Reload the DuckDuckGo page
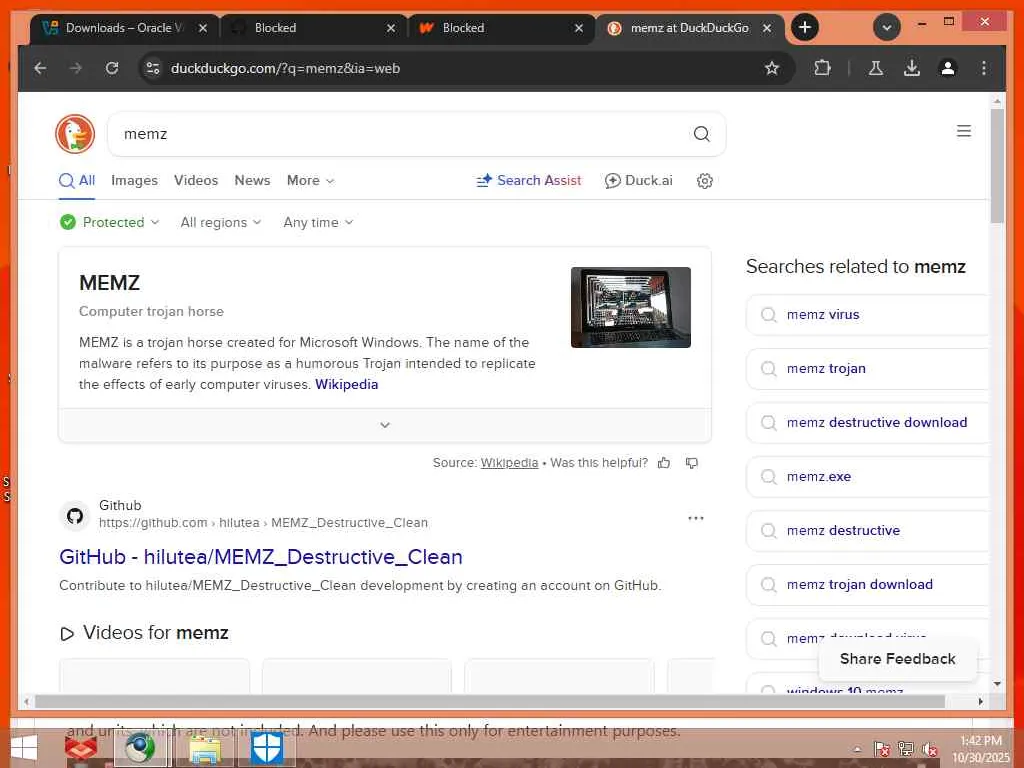The height and width of the screenshot is (768, 1024). [112, 68]
